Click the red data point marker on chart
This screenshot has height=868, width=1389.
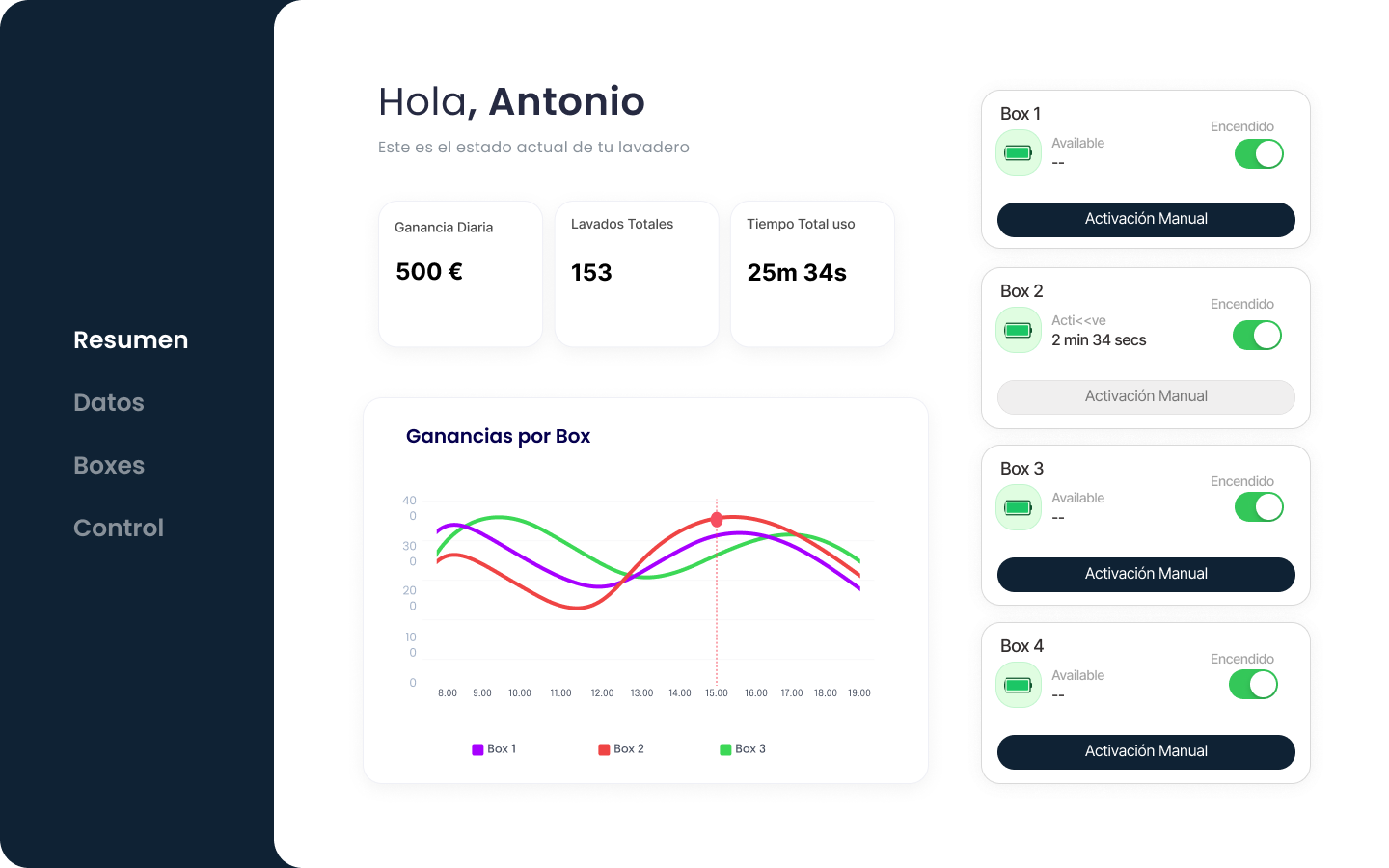[x=717, y=520]
